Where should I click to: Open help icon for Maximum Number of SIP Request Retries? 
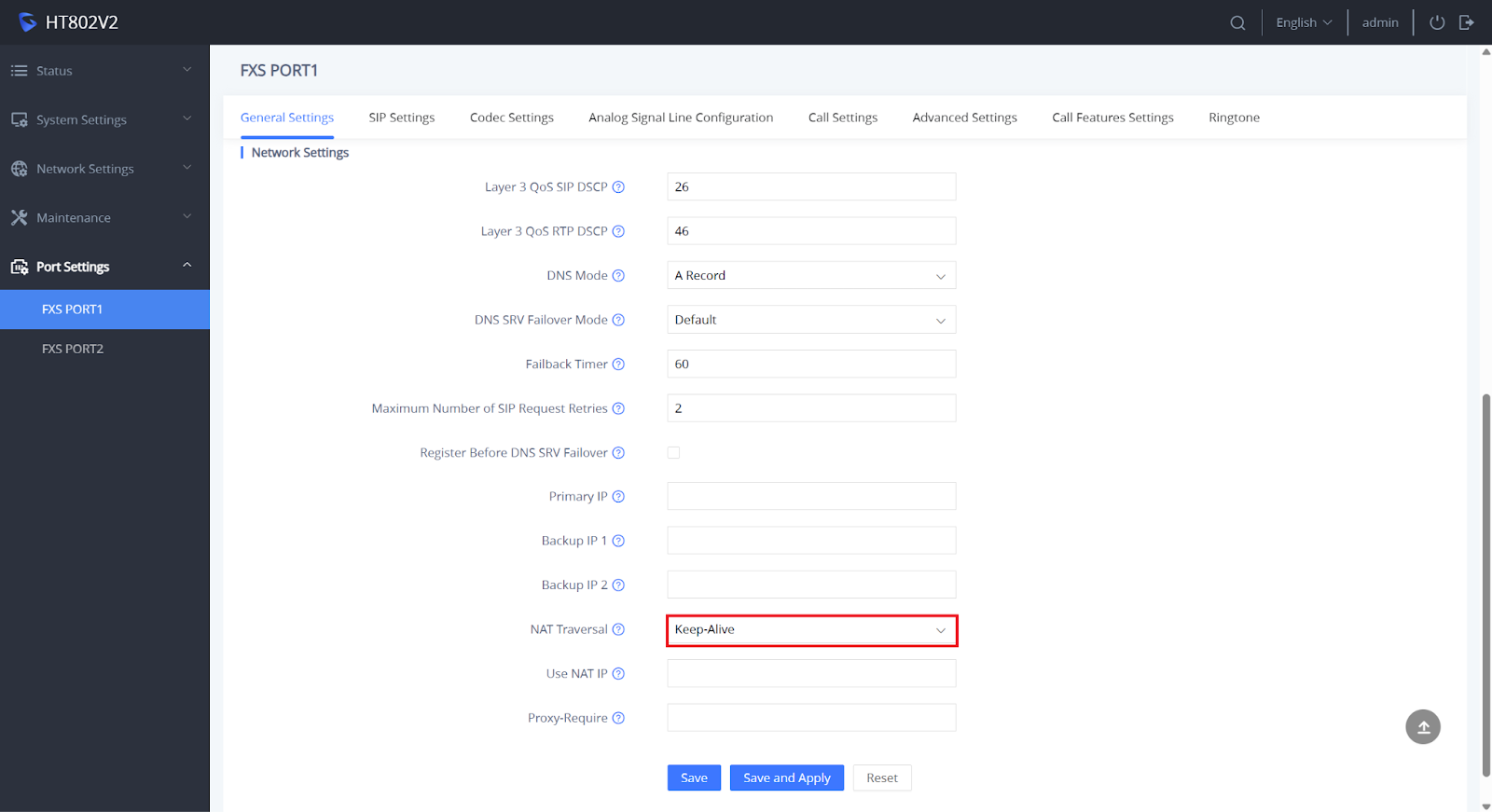(618, 408)
